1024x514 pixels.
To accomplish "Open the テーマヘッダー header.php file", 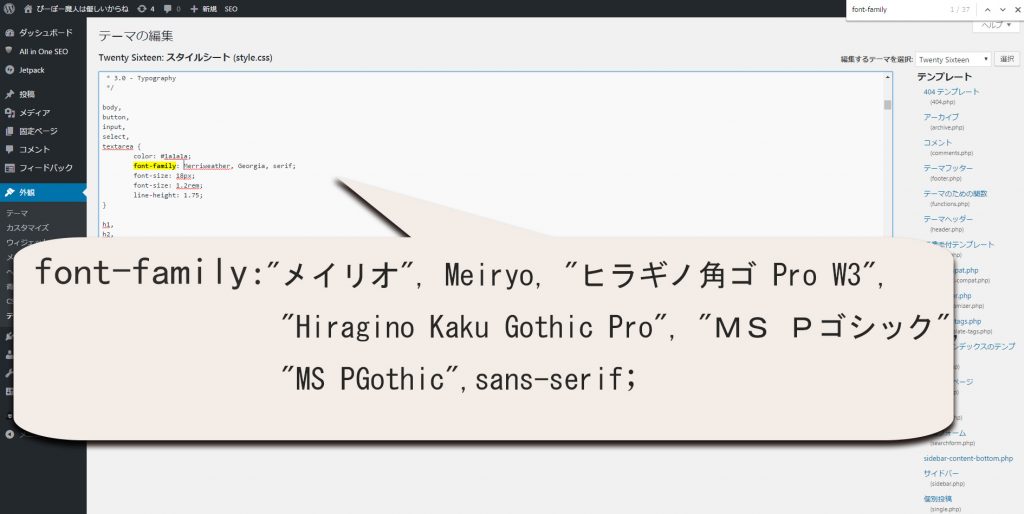I will (948, 219).
